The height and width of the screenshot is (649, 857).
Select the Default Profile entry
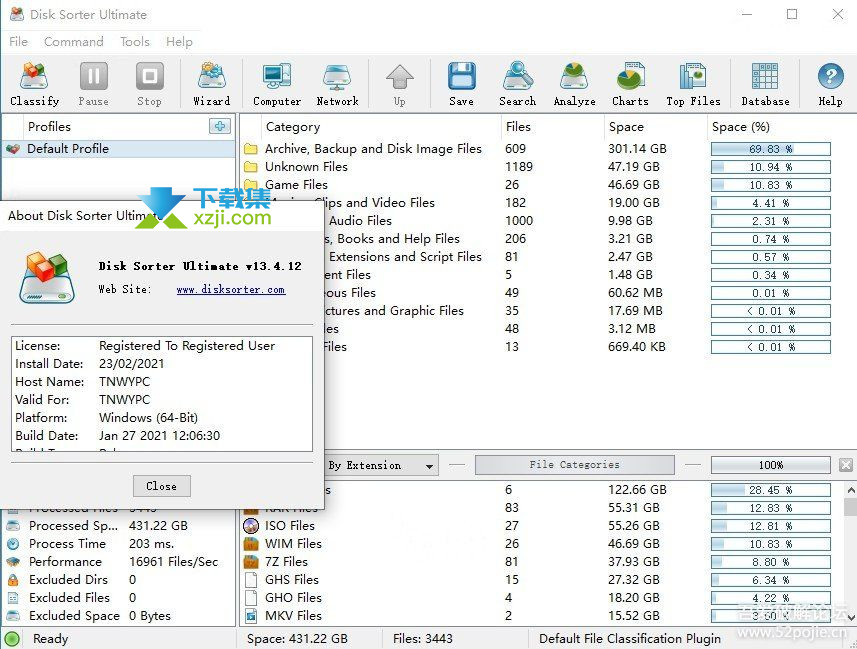coord(118,149)
